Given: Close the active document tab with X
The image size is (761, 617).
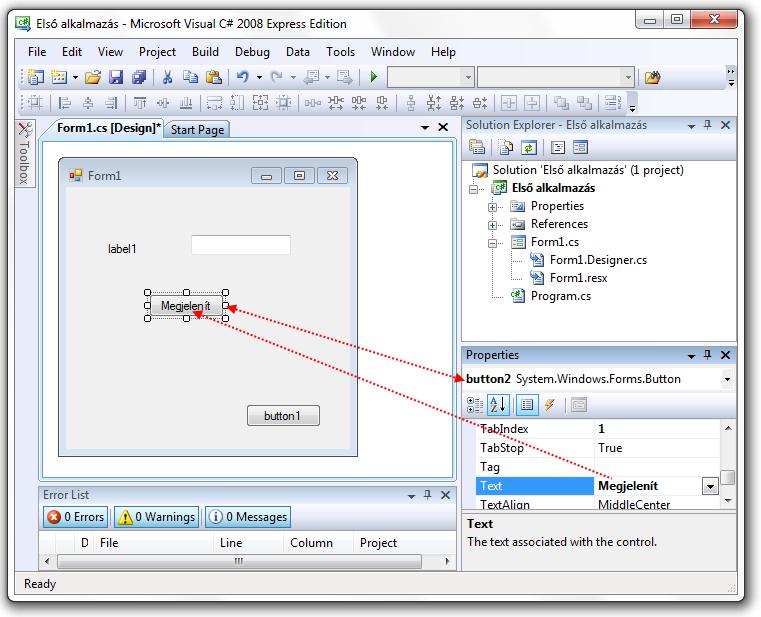Looking at the screenshot, I should [443, 127].
